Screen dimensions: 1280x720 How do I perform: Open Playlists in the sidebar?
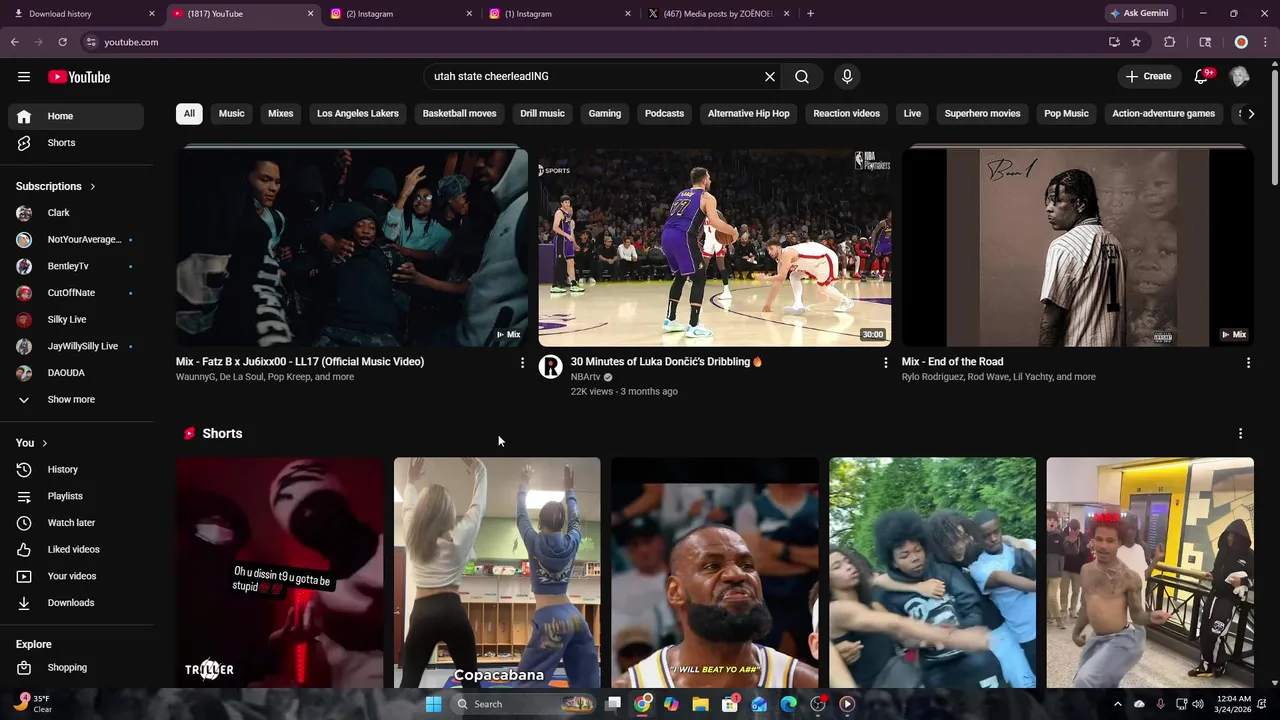(x=76, y=496)
